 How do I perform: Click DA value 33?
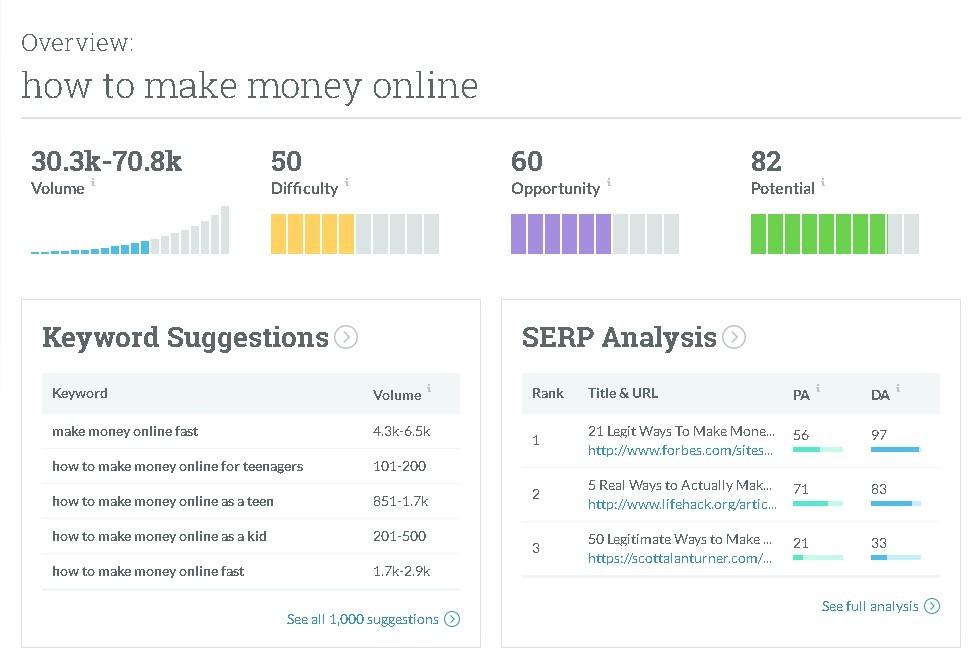pyautogui.click(x=879, y=543)
